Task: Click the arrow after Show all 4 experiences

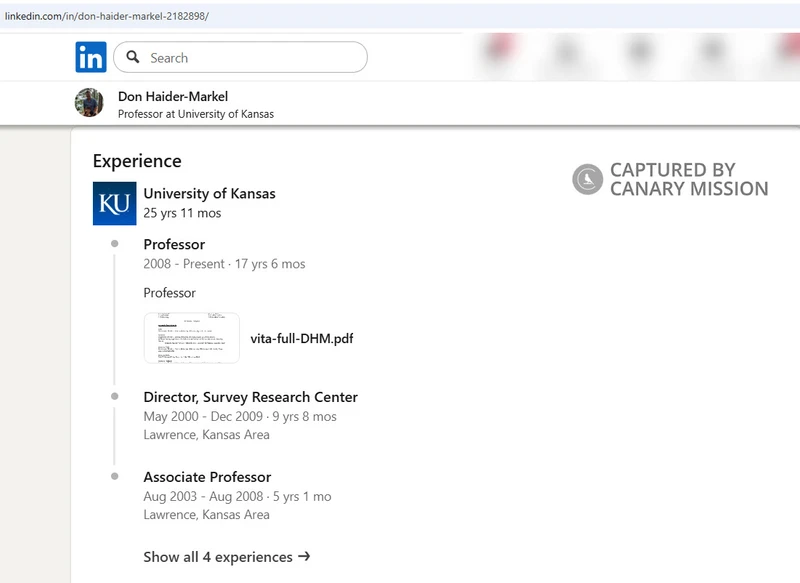Action: tap(304, 557)
